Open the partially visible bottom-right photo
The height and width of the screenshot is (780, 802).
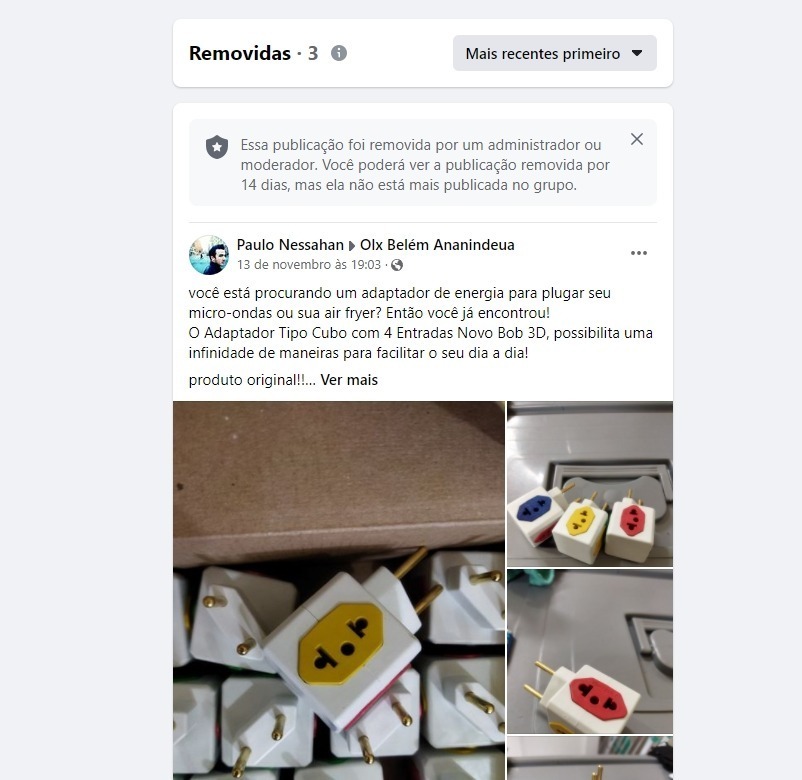[x=590, y=758]
